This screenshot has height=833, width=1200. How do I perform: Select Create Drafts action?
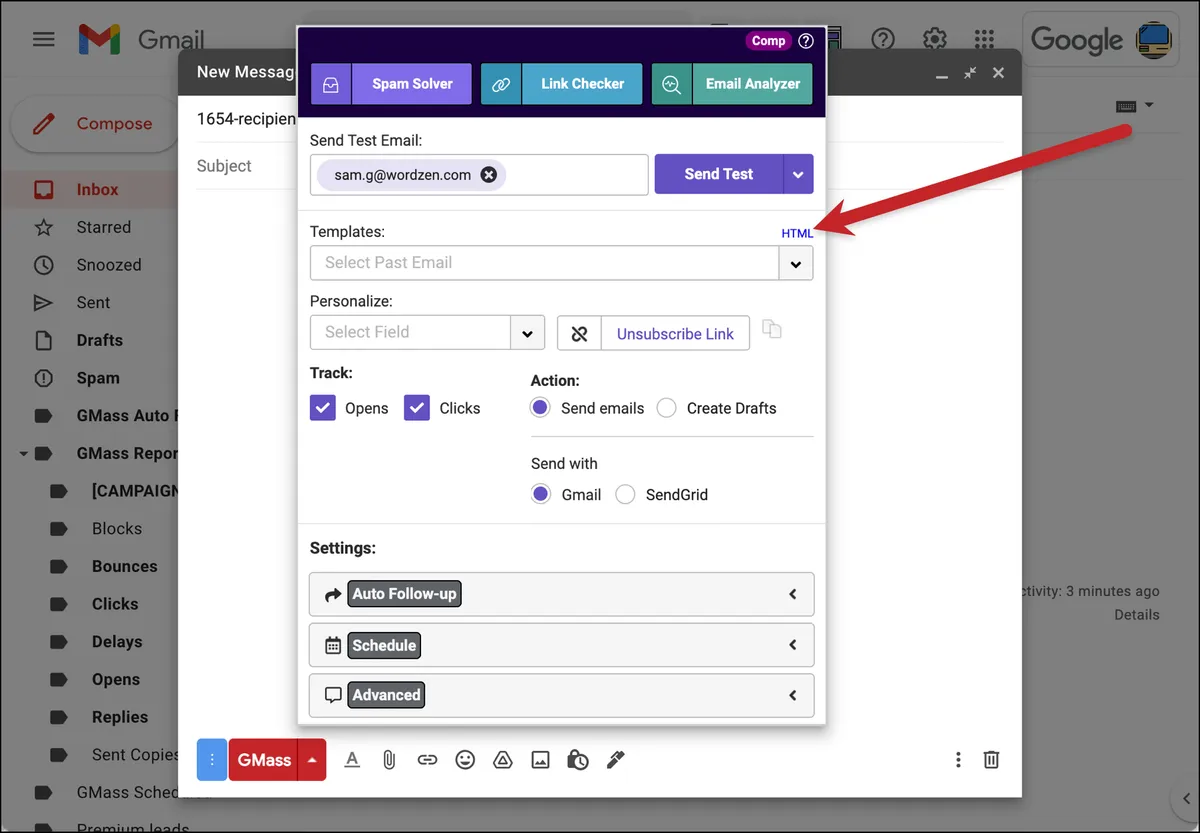(x=667, y=408)
